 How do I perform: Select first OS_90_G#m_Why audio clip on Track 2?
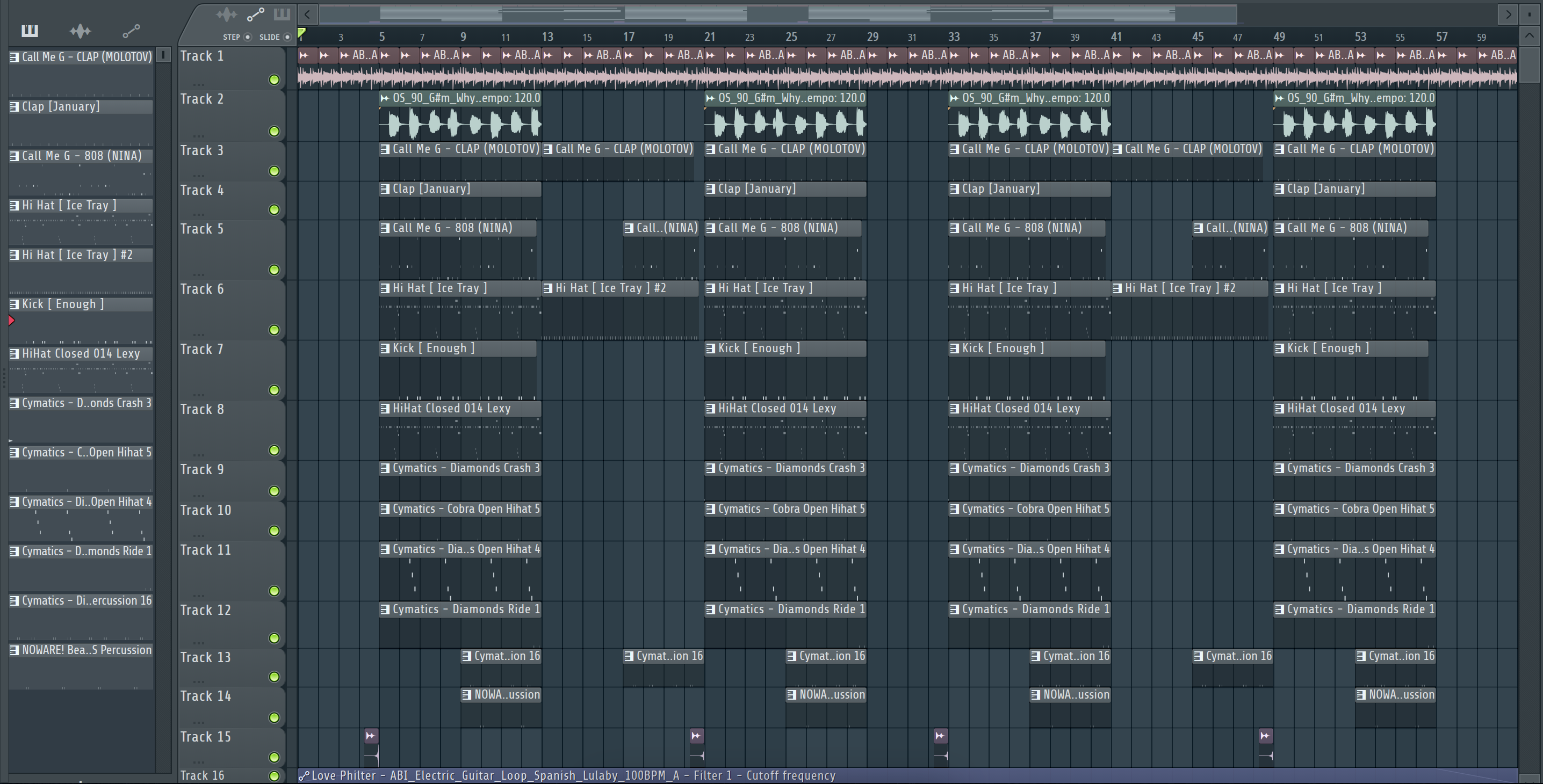[x=460, y=115]
